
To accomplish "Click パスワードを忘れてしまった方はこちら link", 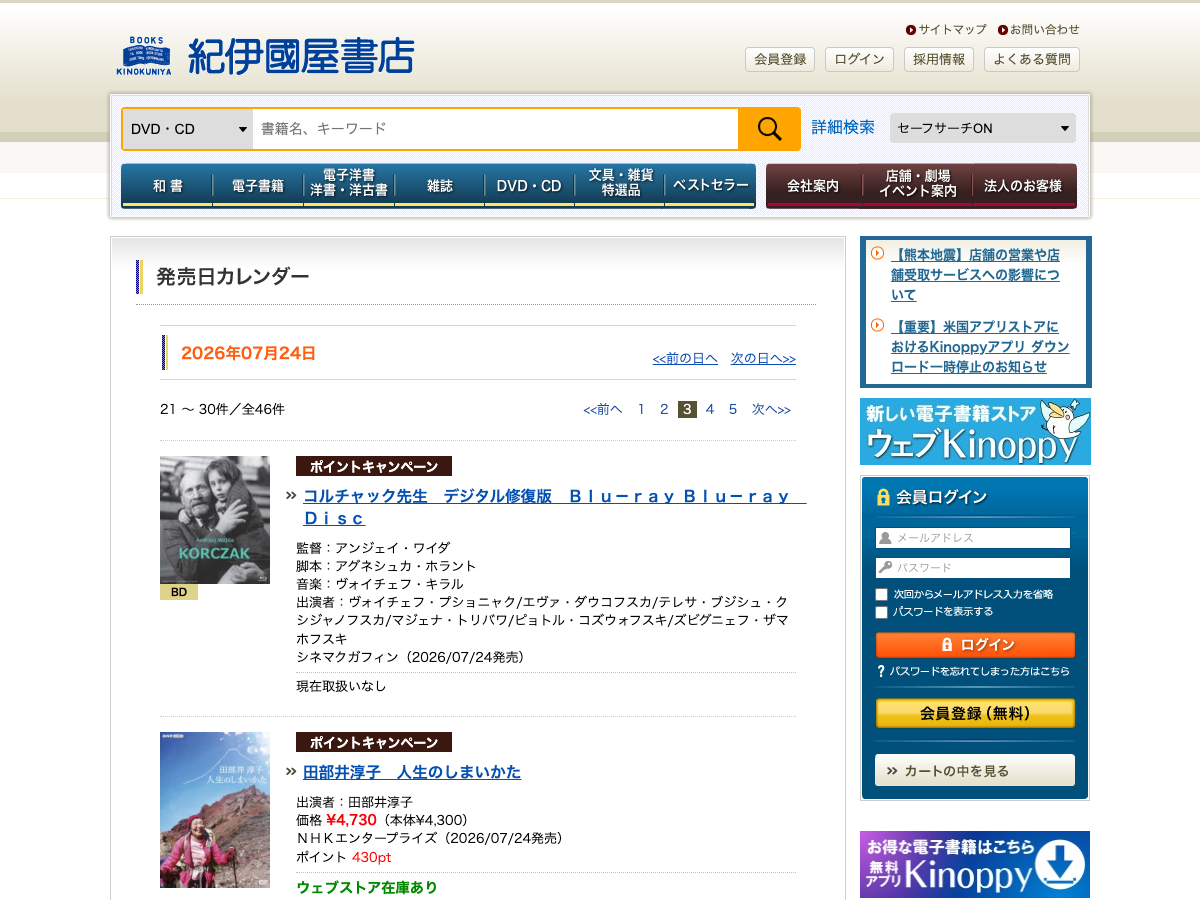I will pyautogui.click(x=980, y=671).
